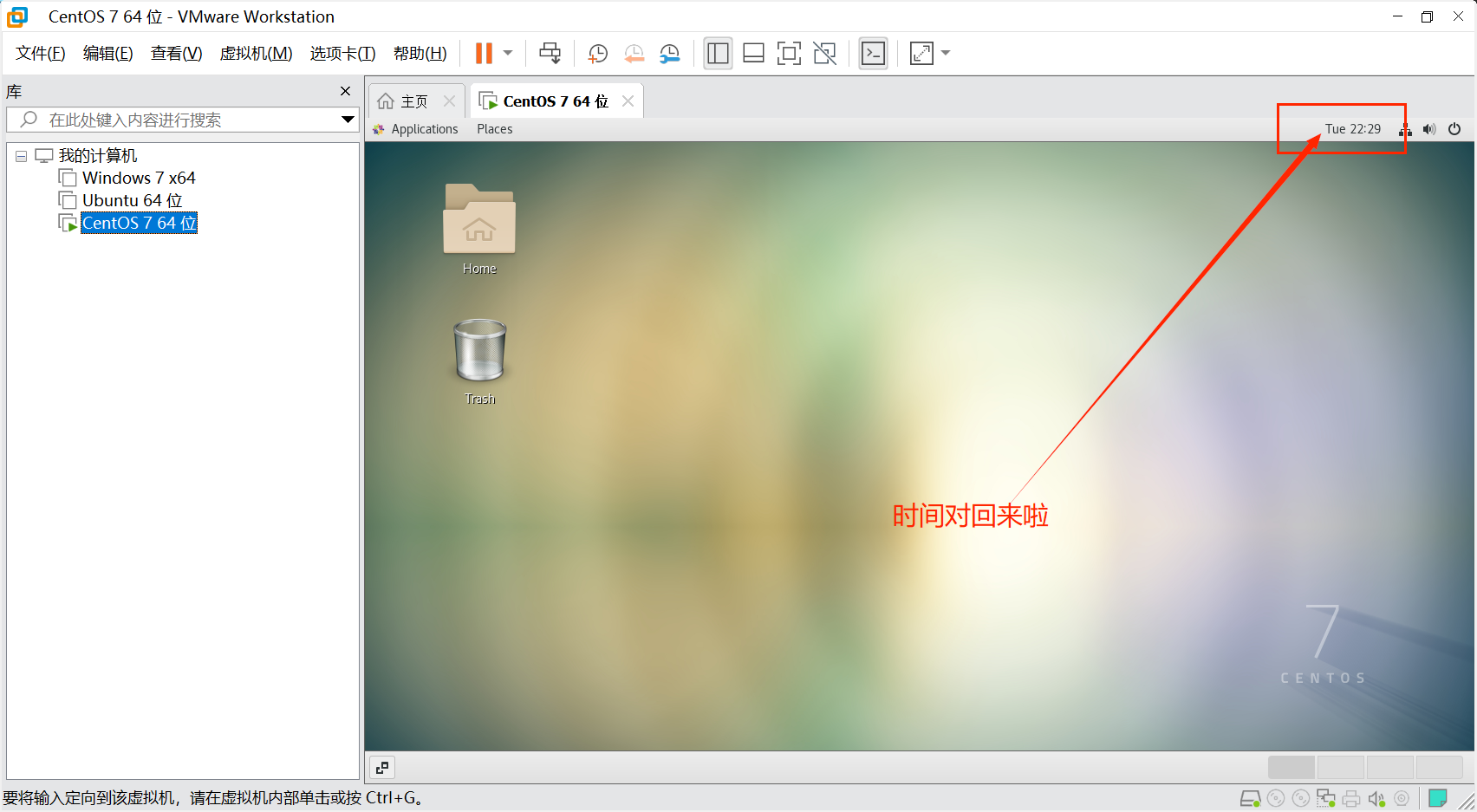Toggle the console view button
The image size is (1477, 812).
pos(873,54)
